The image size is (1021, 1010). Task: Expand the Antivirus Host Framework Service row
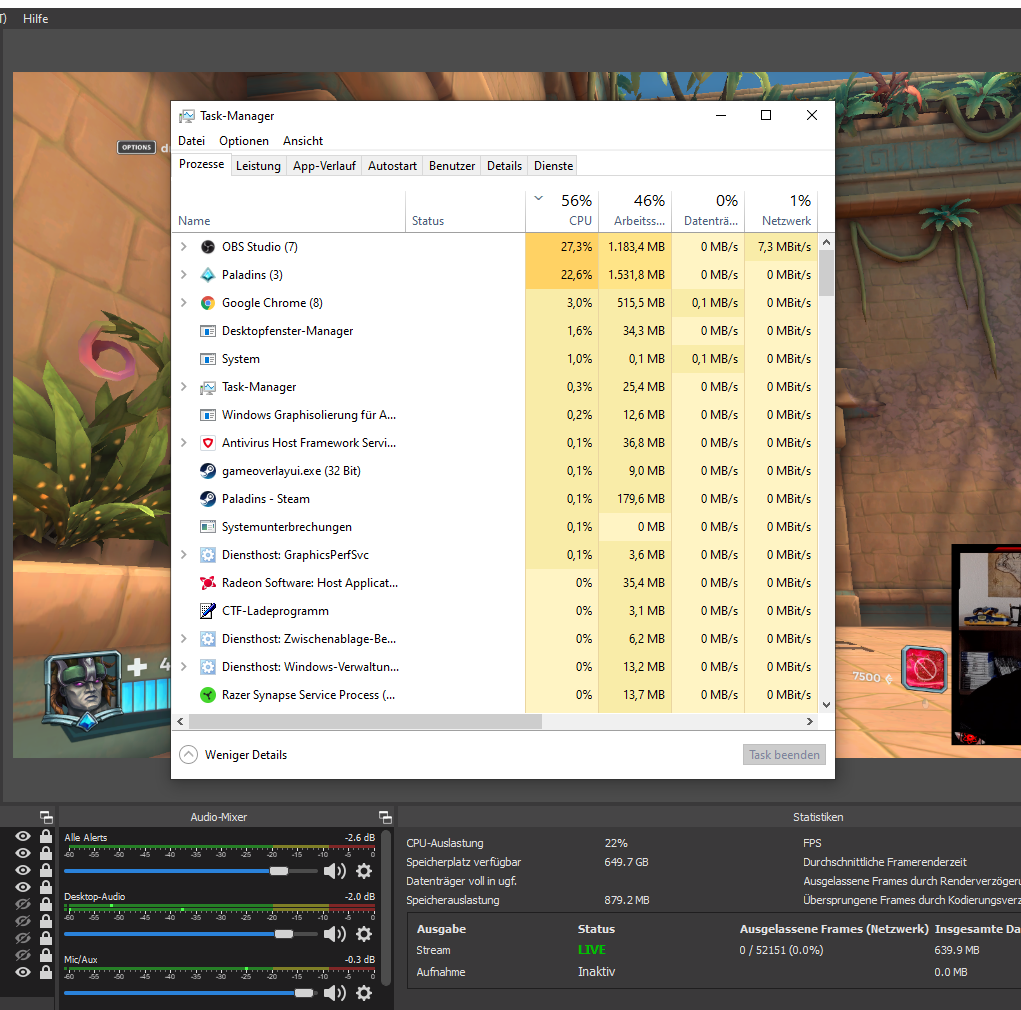click(x=183, y=443)
